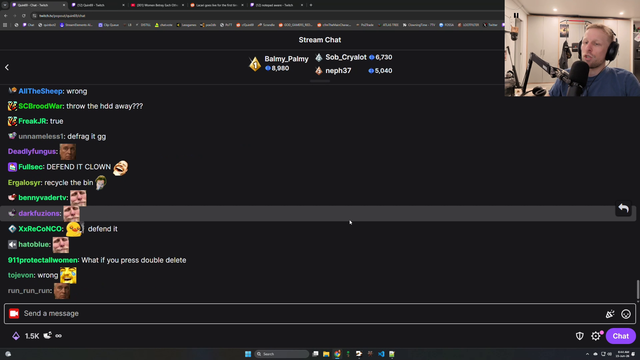Expand leaderboard via the small drag handle
The height and width of the screenshot is (360, 640).
pyautogui.click(x=320, y=81)
